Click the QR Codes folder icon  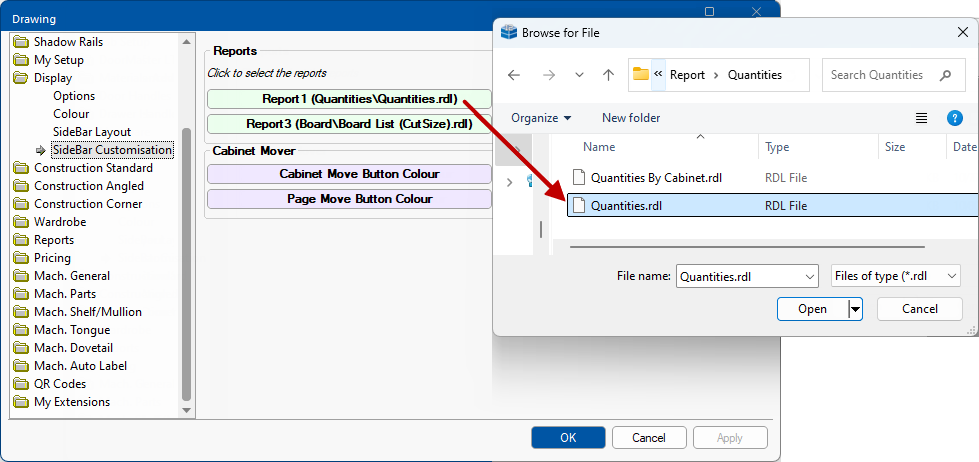pyautogui.click(x=21, y=384)
